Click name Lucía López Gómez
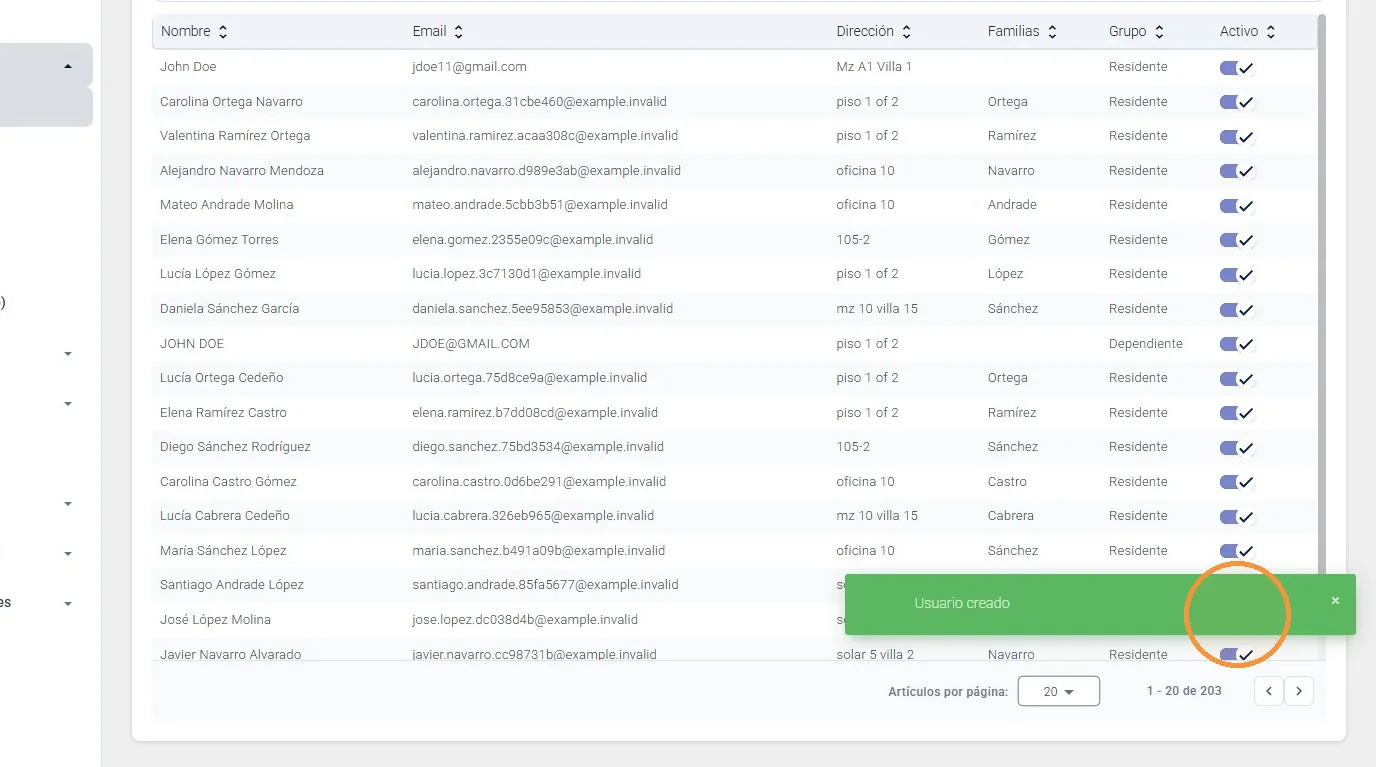Image resolution: width=1376 pixels, height=767 pixels. [218, 273]
